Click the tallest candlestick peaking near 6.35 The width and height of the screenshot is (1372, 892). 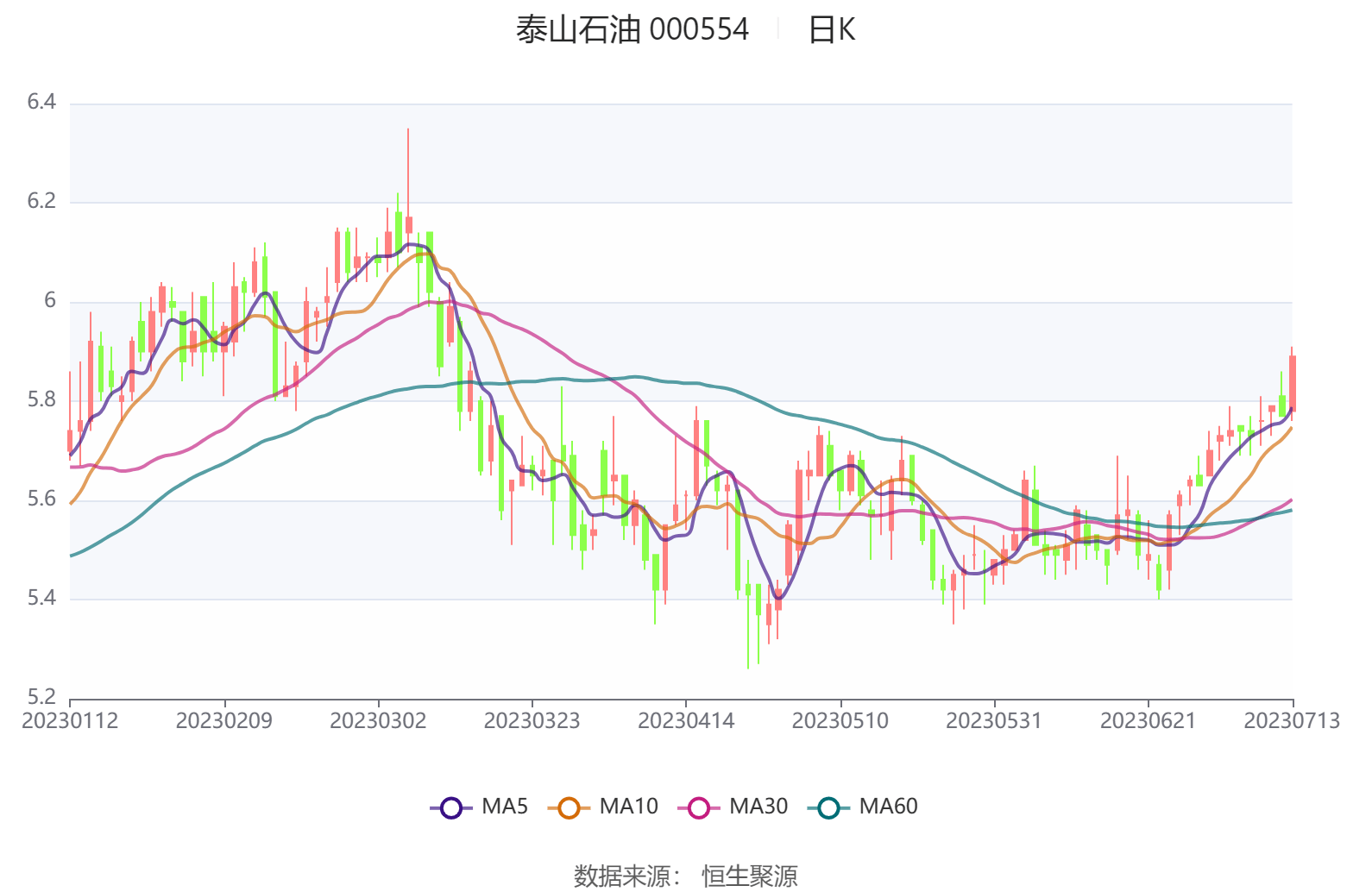(x=408, y=181)
